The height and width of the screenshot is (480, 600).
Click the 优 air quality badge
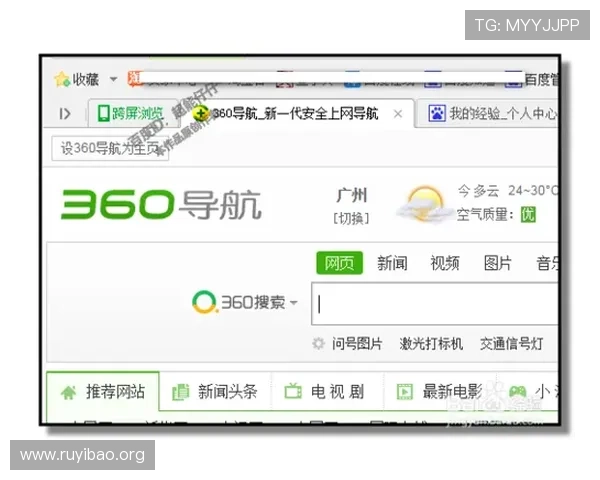[528, 215]
